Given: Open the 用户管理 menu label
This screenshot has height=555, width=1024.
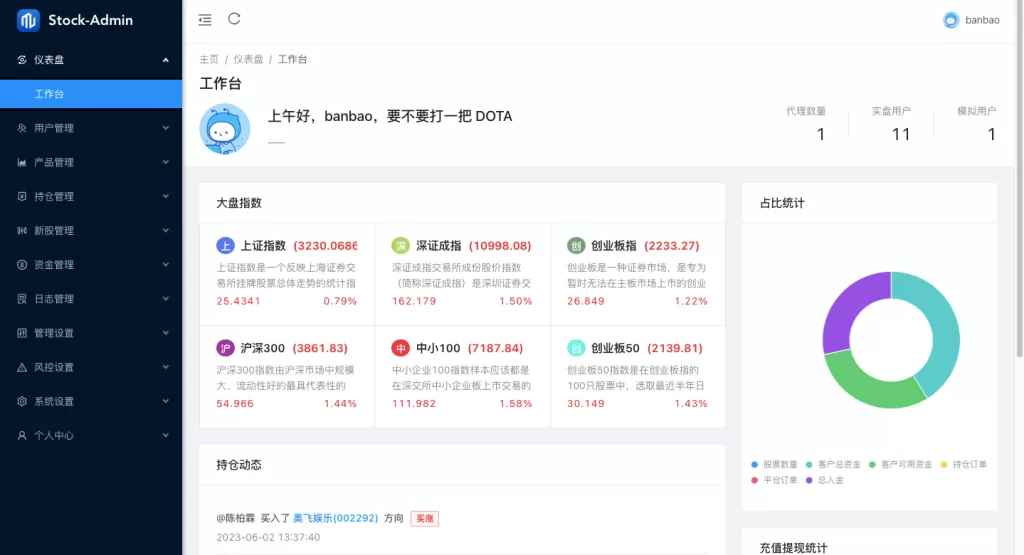Looking at the screenshot, I should [x=54, y=128].
